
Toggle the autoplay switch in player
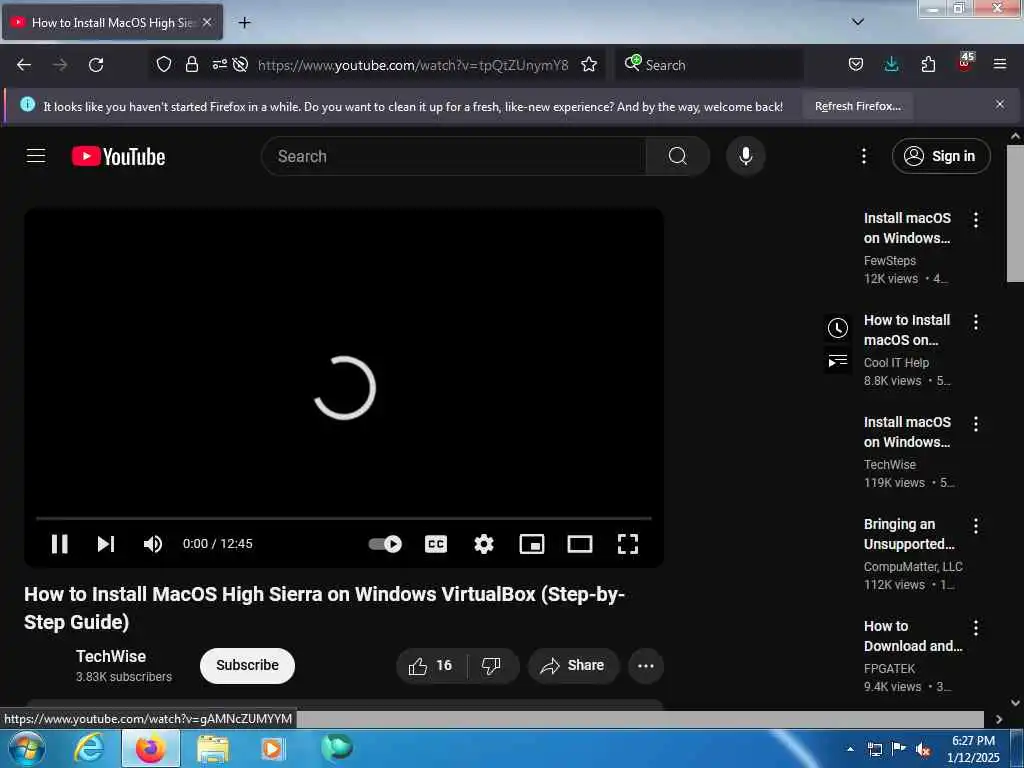(x=385, y=543)
